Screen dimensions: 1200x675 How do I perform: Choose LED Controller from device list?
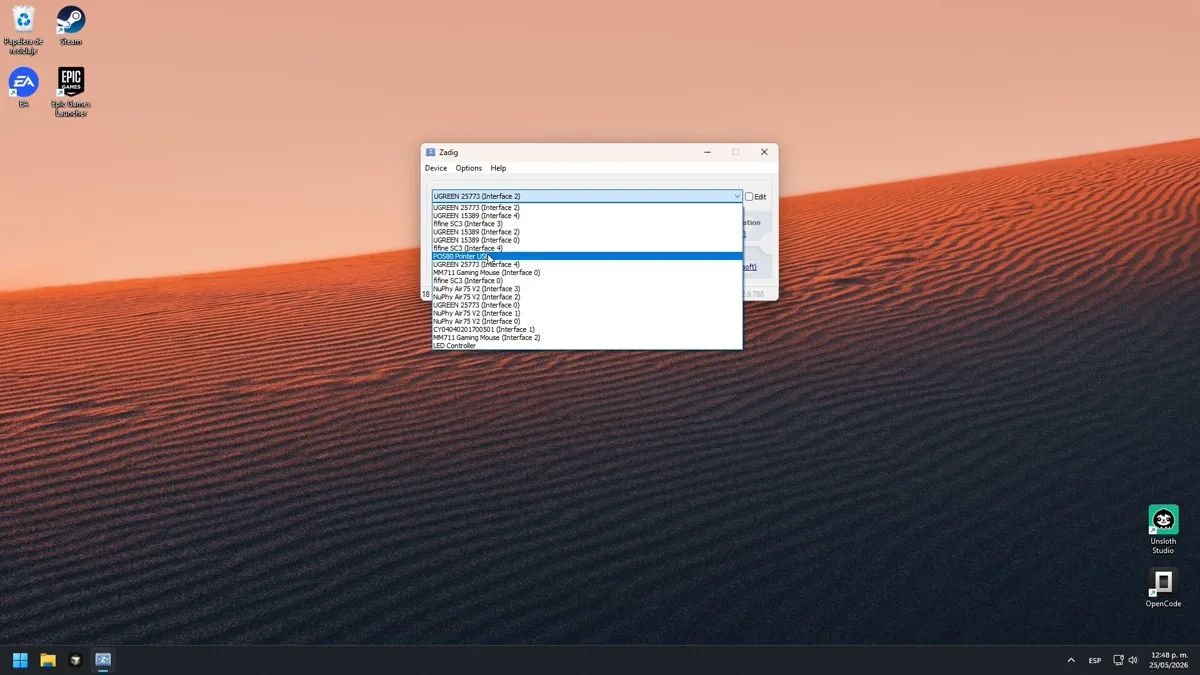tap(587, 345)
